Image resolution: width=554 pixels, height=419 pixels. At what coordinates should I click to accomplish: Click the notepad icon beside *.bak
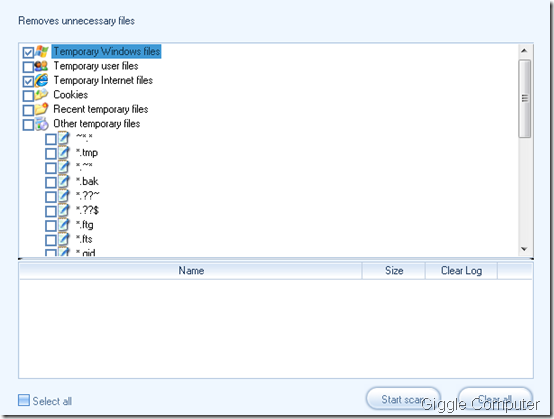click(x=64, y=182)
